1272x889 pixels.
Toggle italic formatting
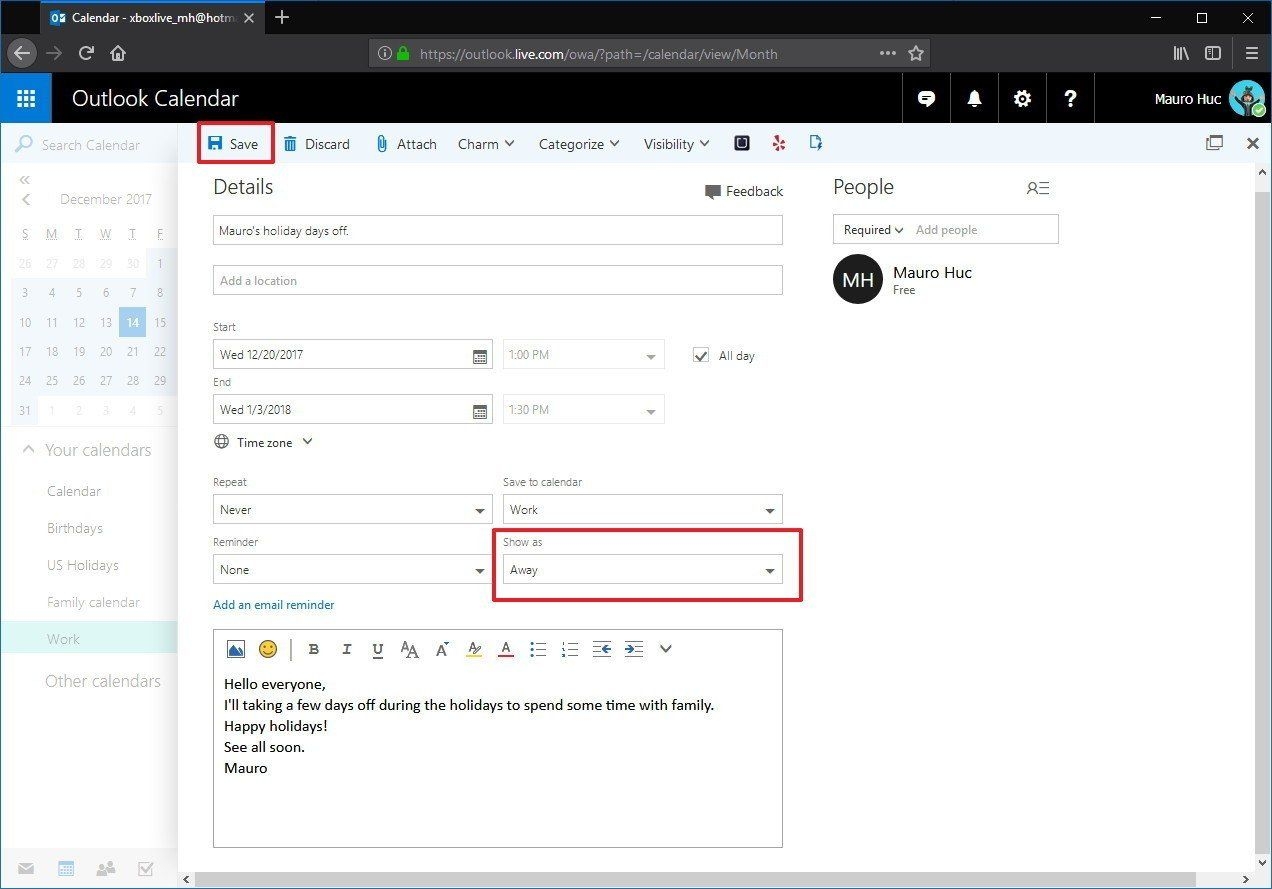pyautogui.click(x=346, y=649)
